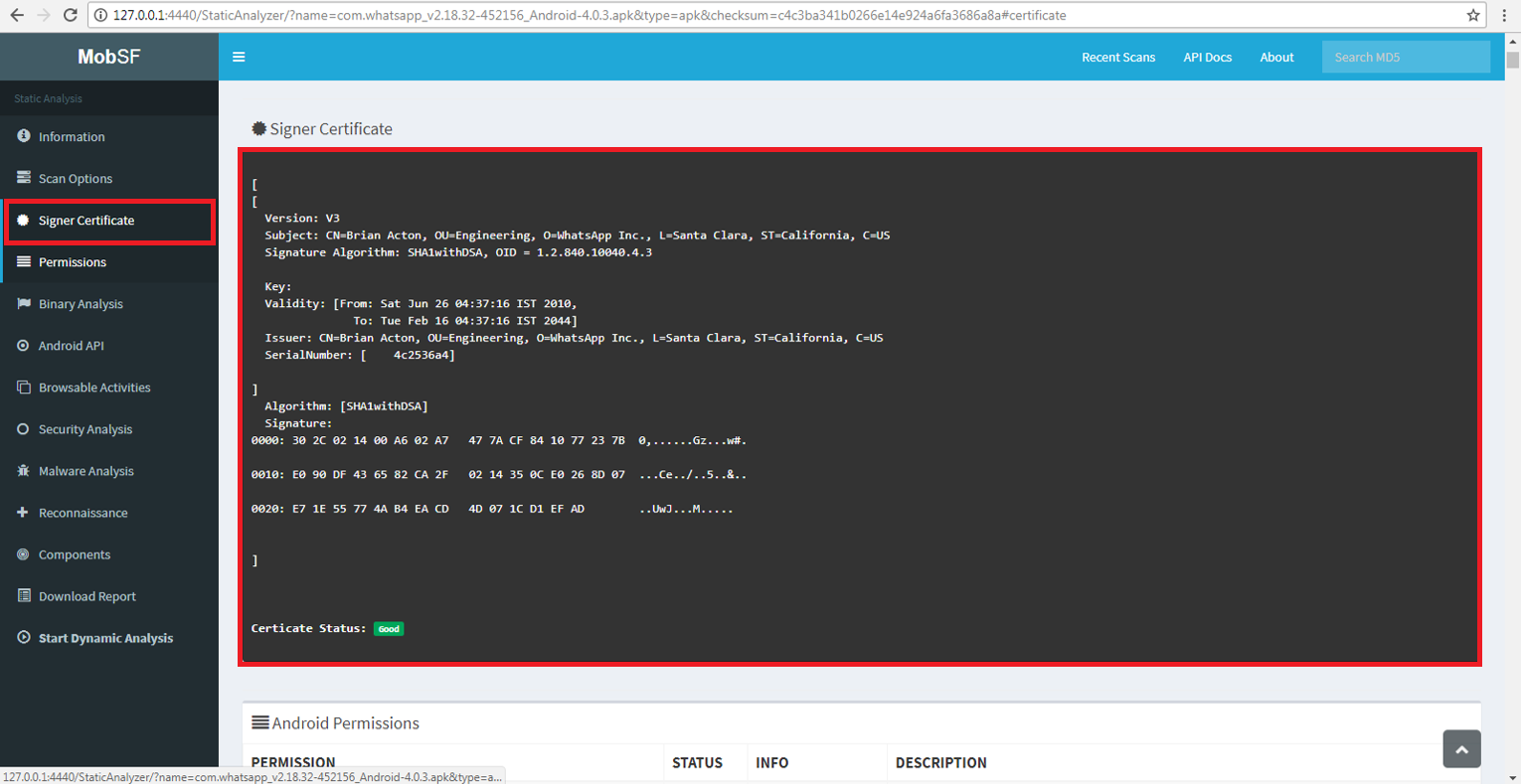Open Malware Analysis section
Image resolution: width=1521 pixels, height=784 pixels.
[86, 471]
